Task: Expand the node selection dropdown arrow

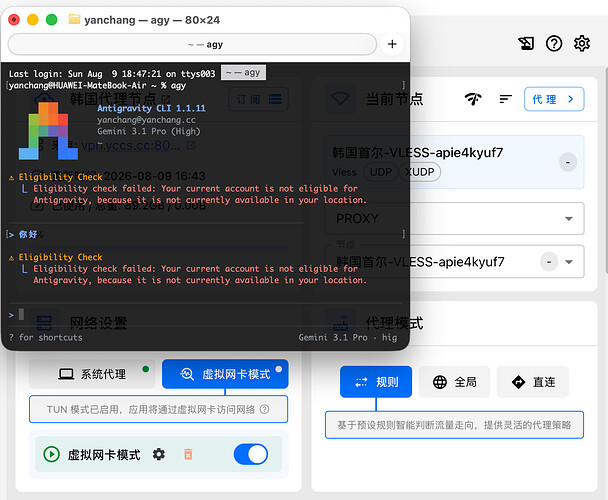Action: (x=569, y=262)
